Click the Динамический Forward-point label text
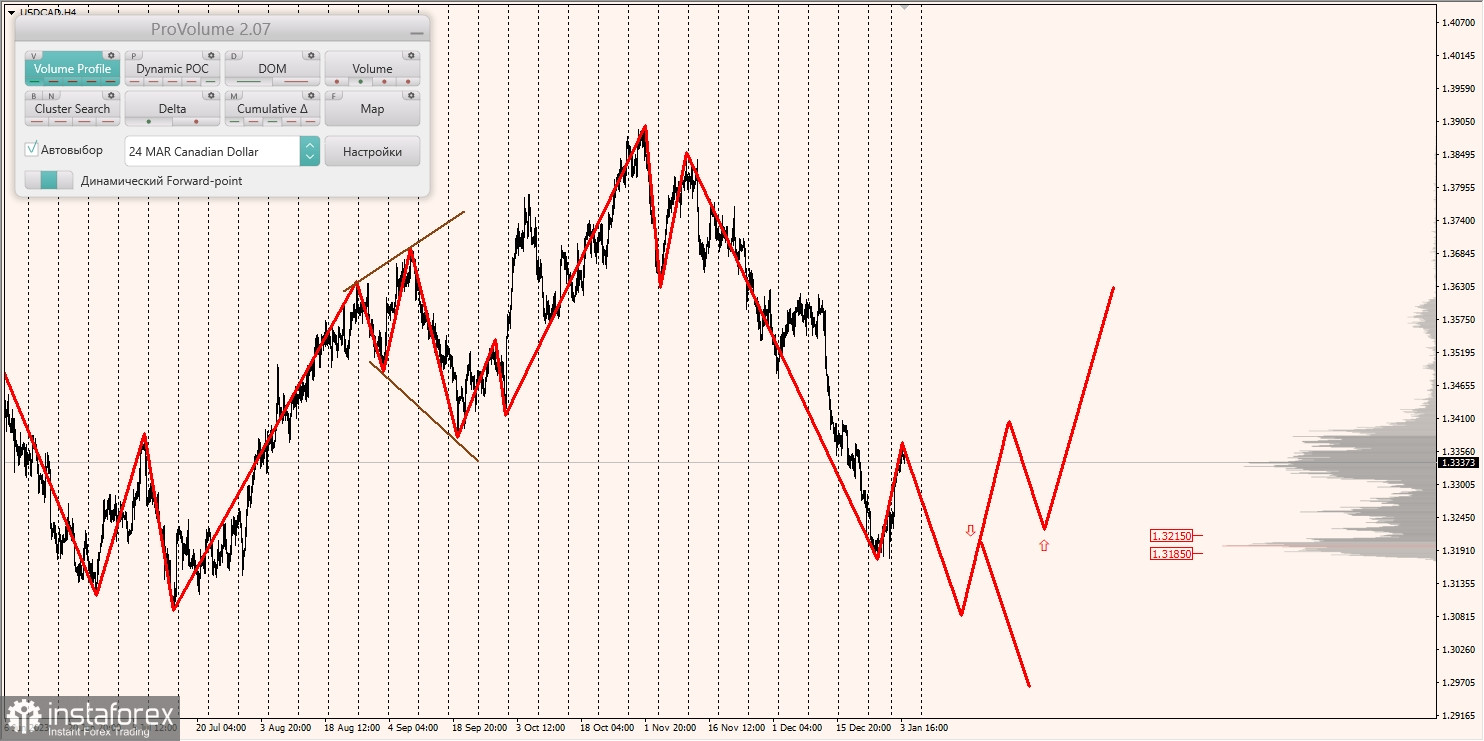This screenshot has height=741, width=1484. click(x=161, y=181)
